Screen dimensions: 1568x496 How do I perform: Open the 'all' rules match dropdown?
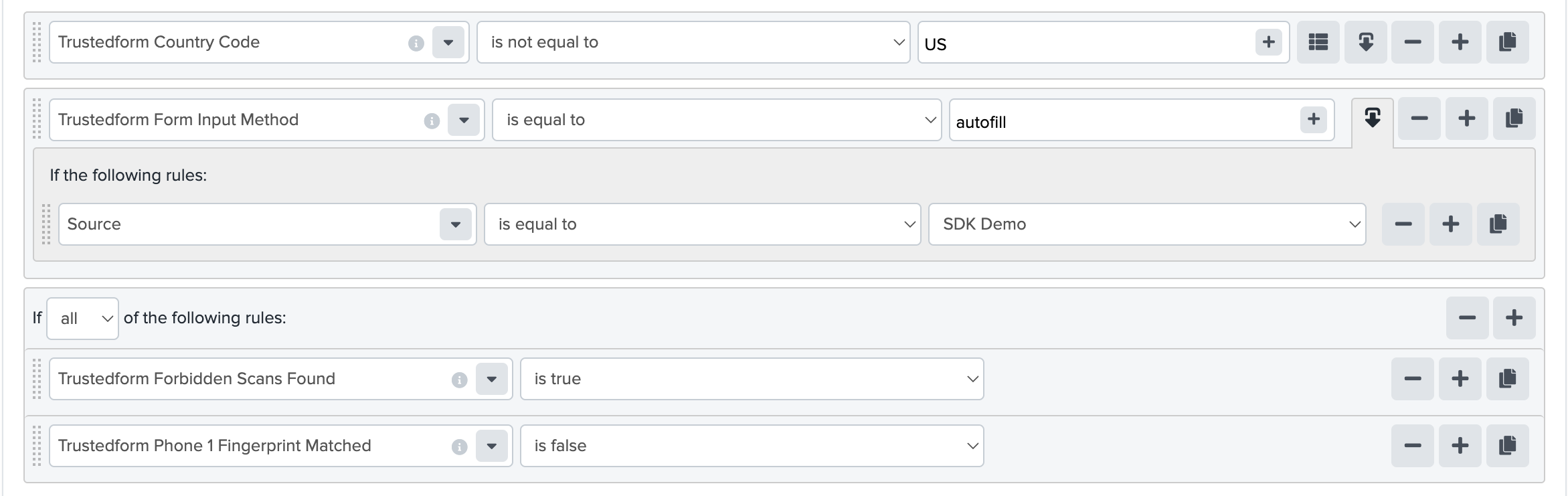[83, 319]
